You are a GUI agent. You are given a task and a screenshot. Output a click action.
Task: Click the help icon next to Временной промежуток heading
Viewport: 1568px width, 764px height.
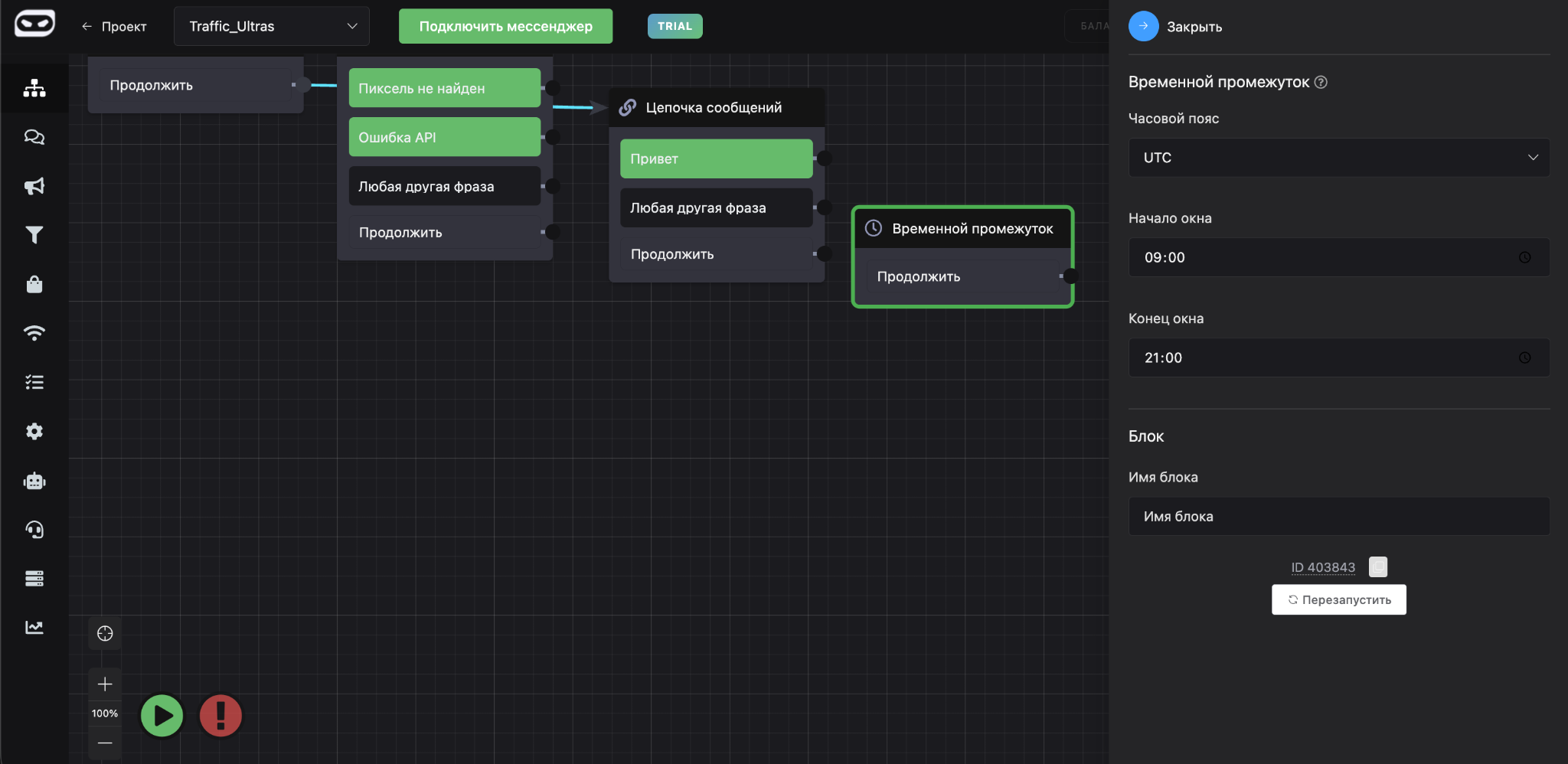tap(1321, 82)
